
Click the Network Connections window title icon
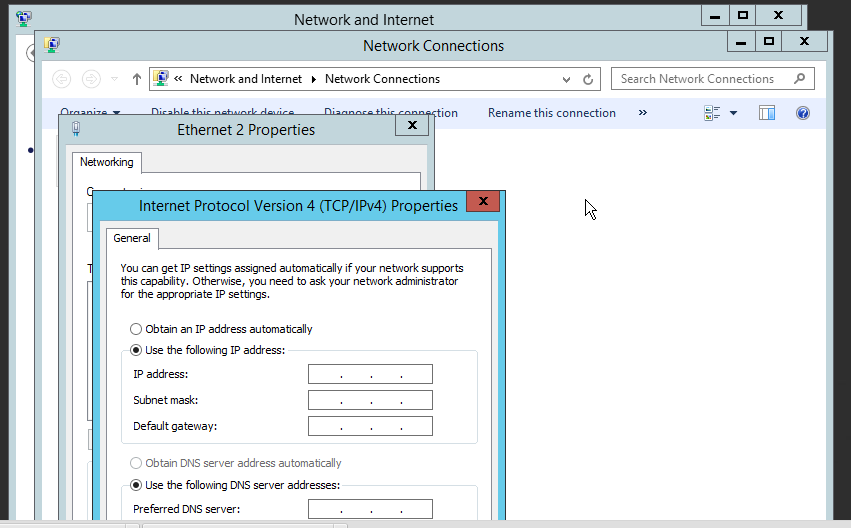52,44
